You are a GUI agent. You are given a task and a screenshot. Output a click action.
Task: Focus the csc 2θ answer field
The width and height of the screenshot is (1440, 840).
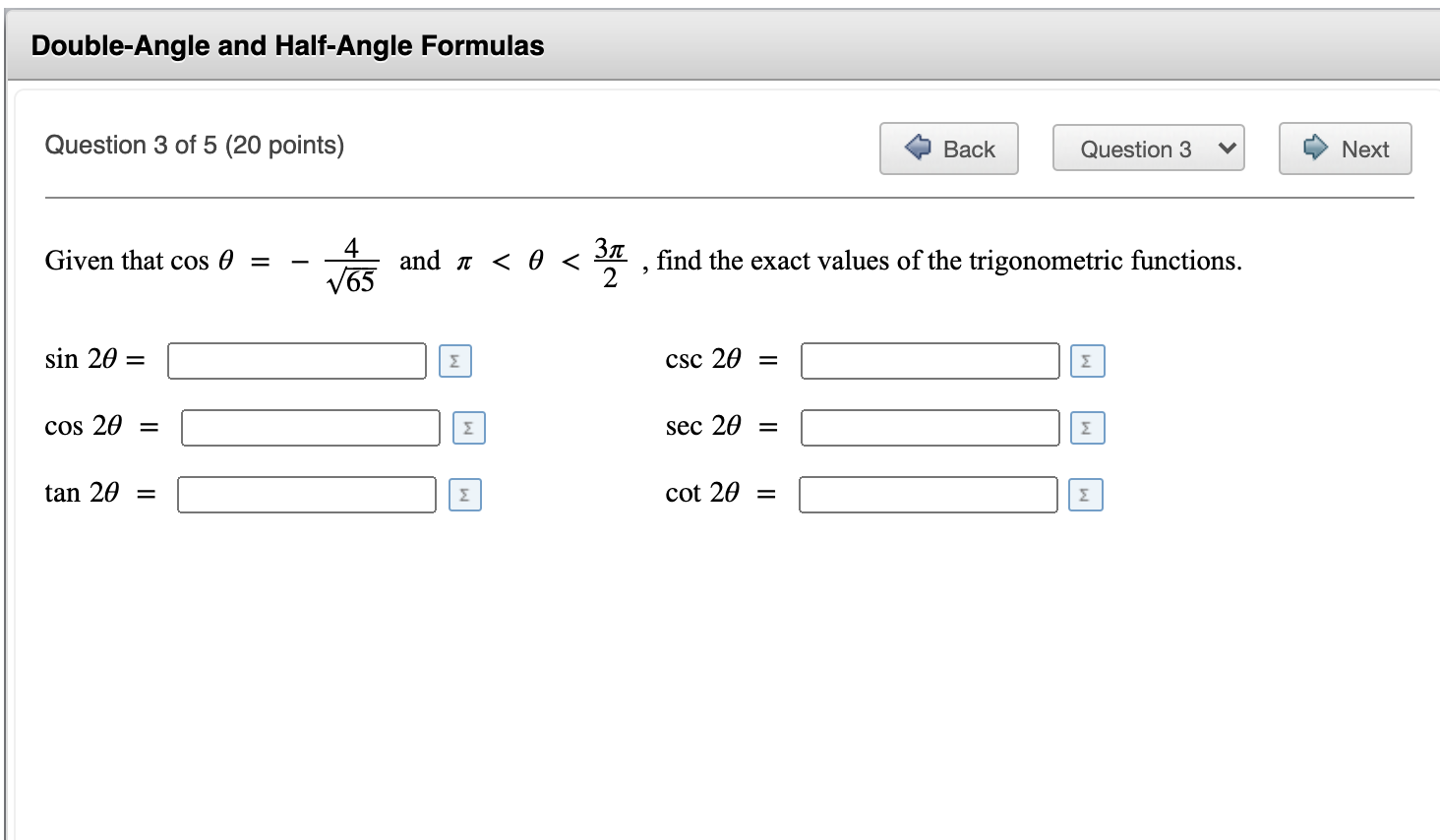click(927, 361)
